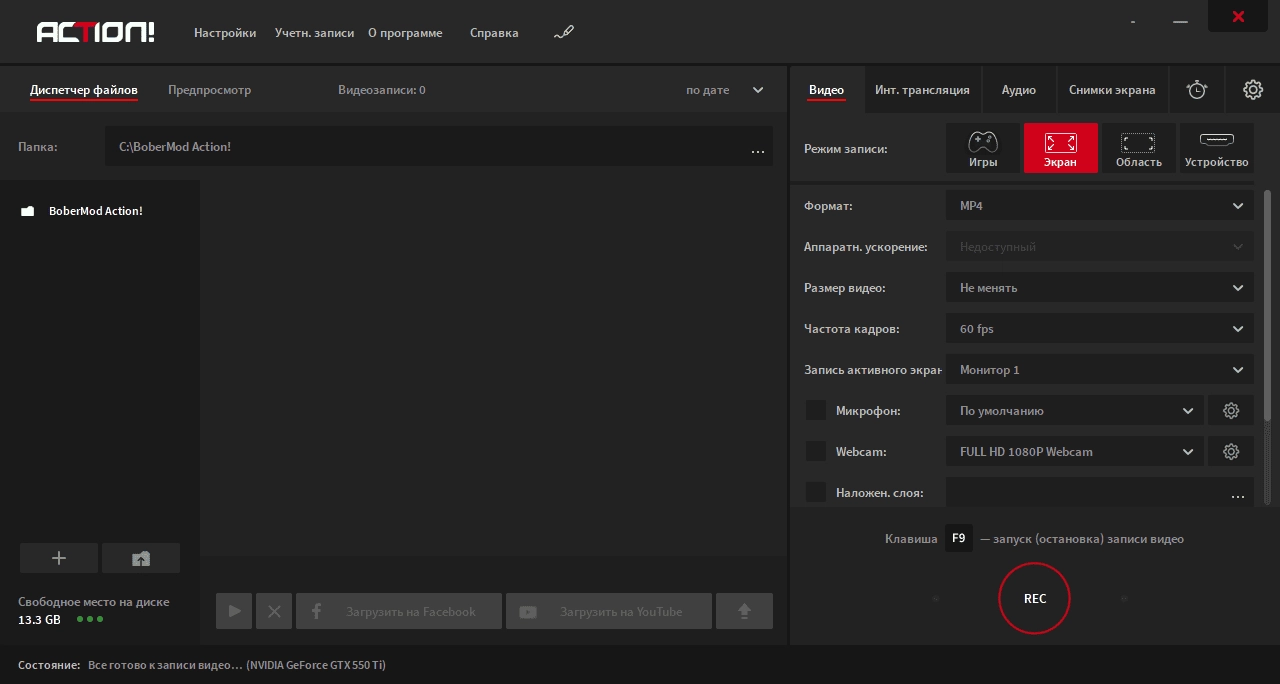This screenshot has width=1280, height=684.
Task: Select the Игры recording mode
Action: (983, 148)
